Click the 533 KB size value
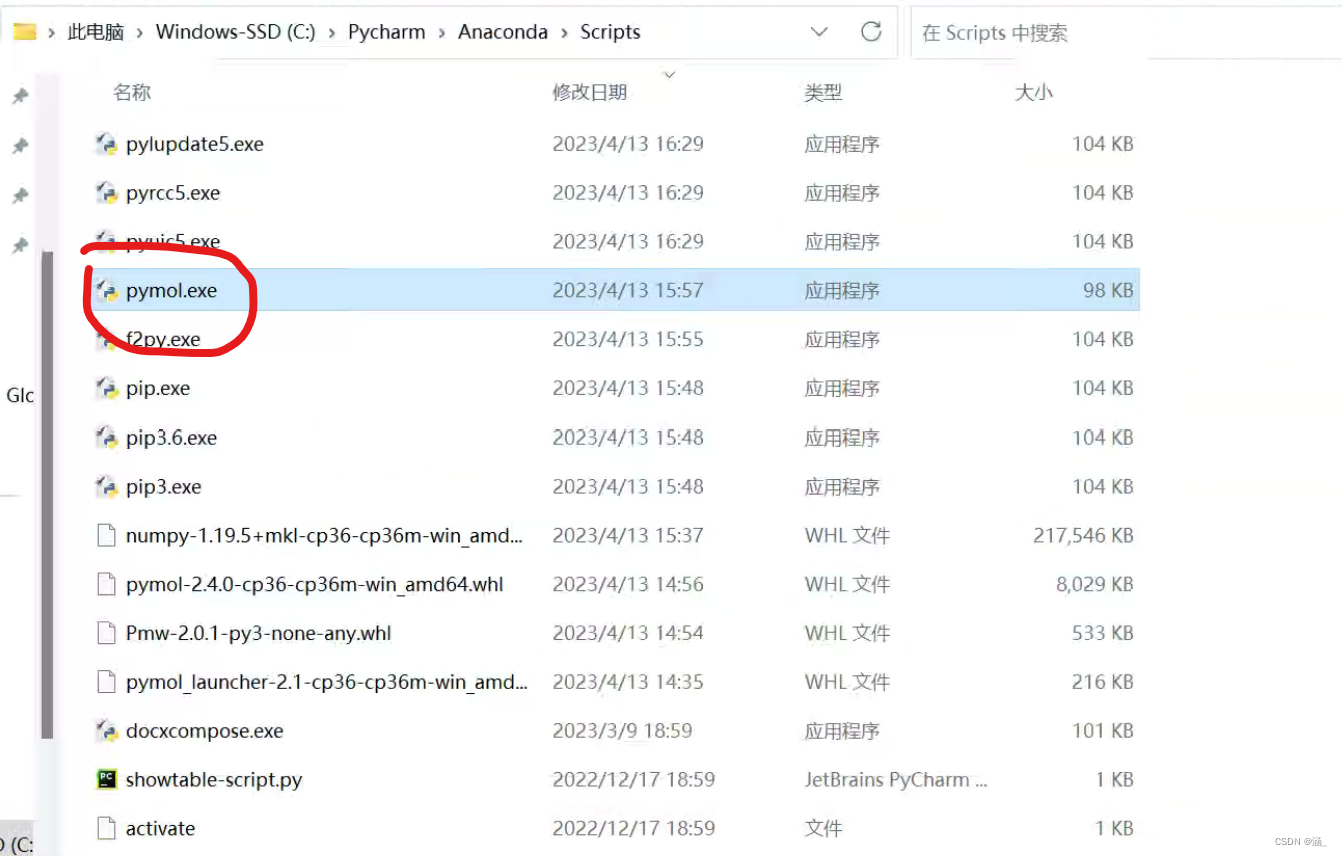This screenshot has height=856, width=1342. tap(1103, 634)
